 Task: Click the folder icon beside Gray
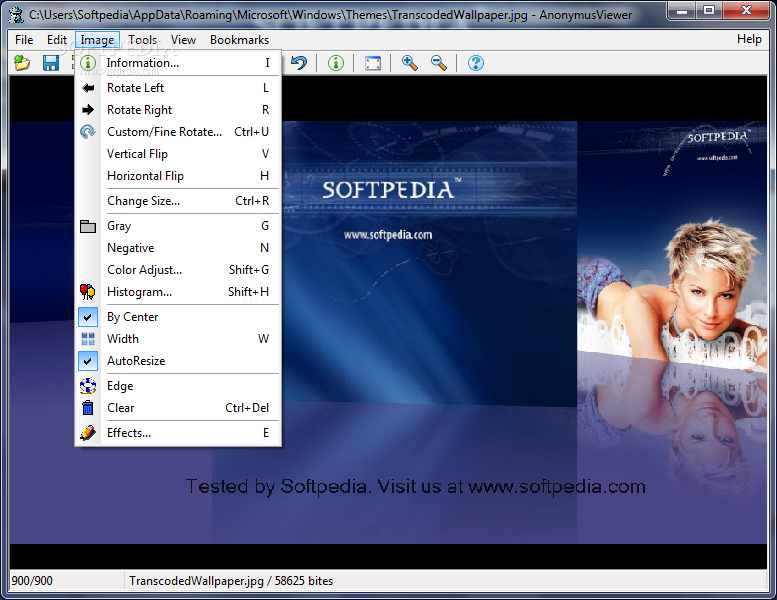[x=88, y=226]
